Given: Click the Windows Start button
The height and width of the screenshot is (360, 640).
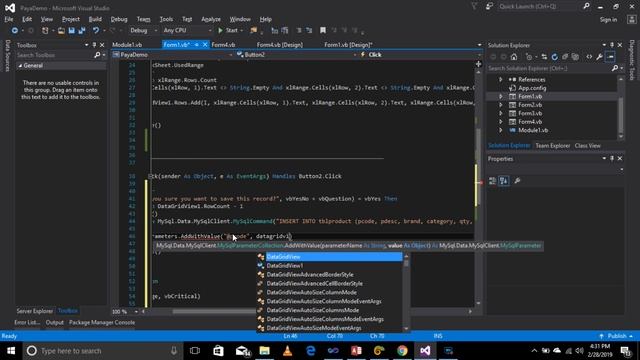Looking at the screenshot, I should [x=11, y=351].
